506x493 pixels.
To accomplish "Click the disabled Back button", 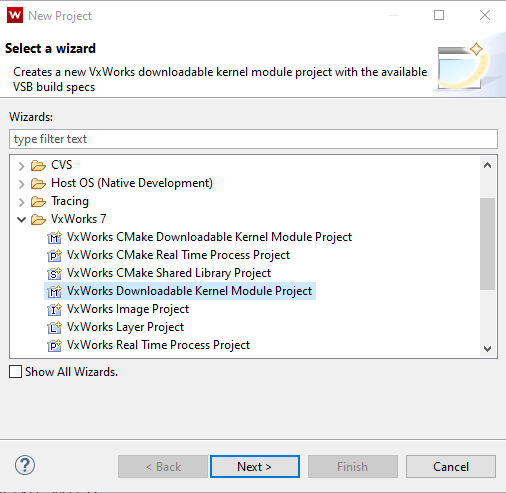I will coord(163,466).
